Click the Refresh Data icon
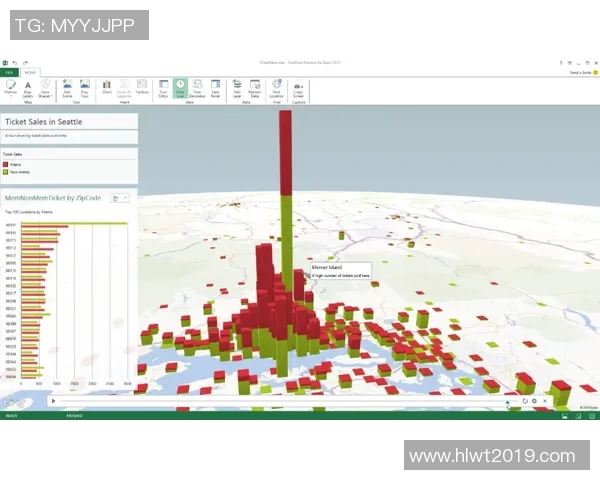 click(255, 88)
